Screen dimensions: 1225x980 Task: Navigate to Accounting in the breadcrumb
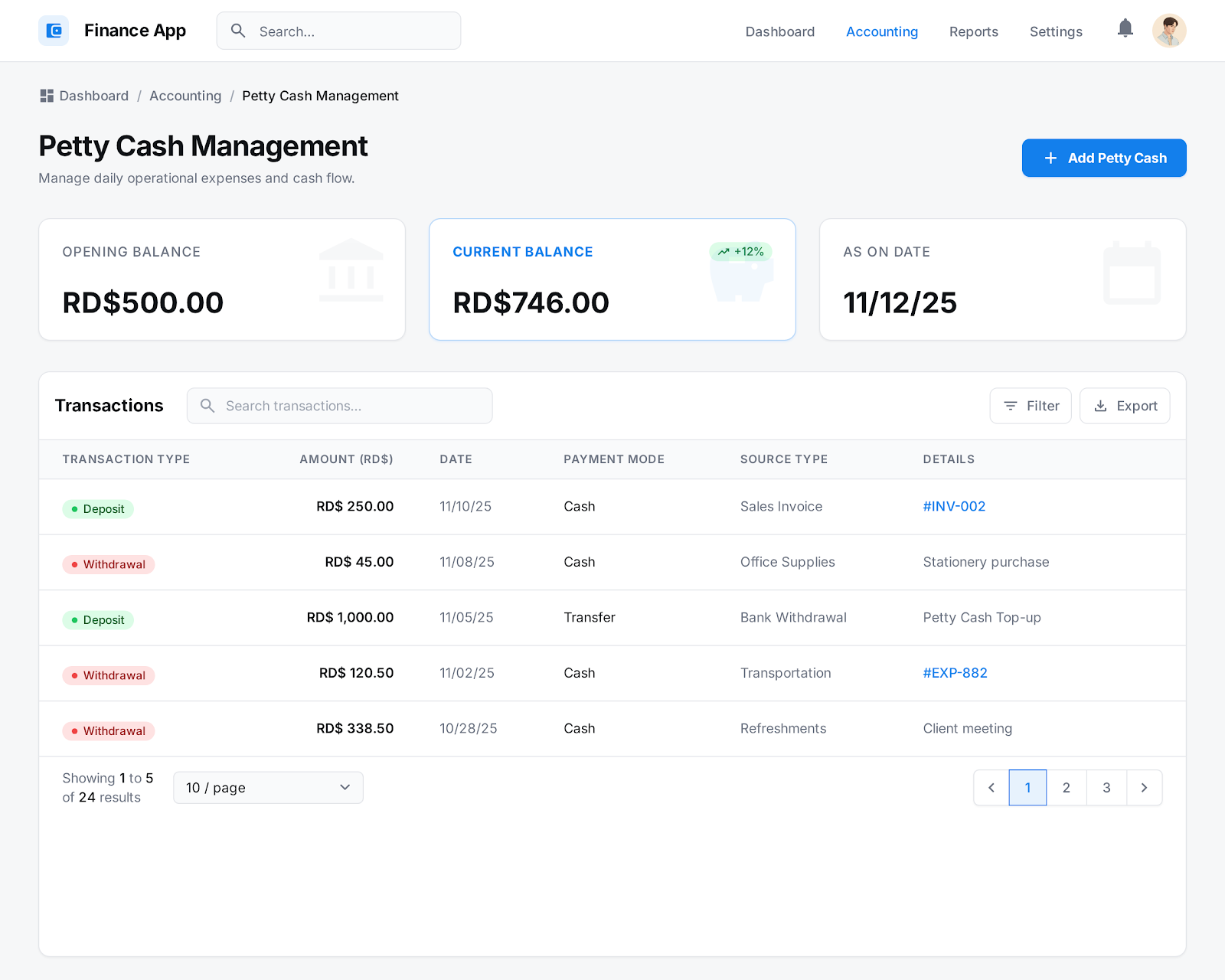[185, 96]
